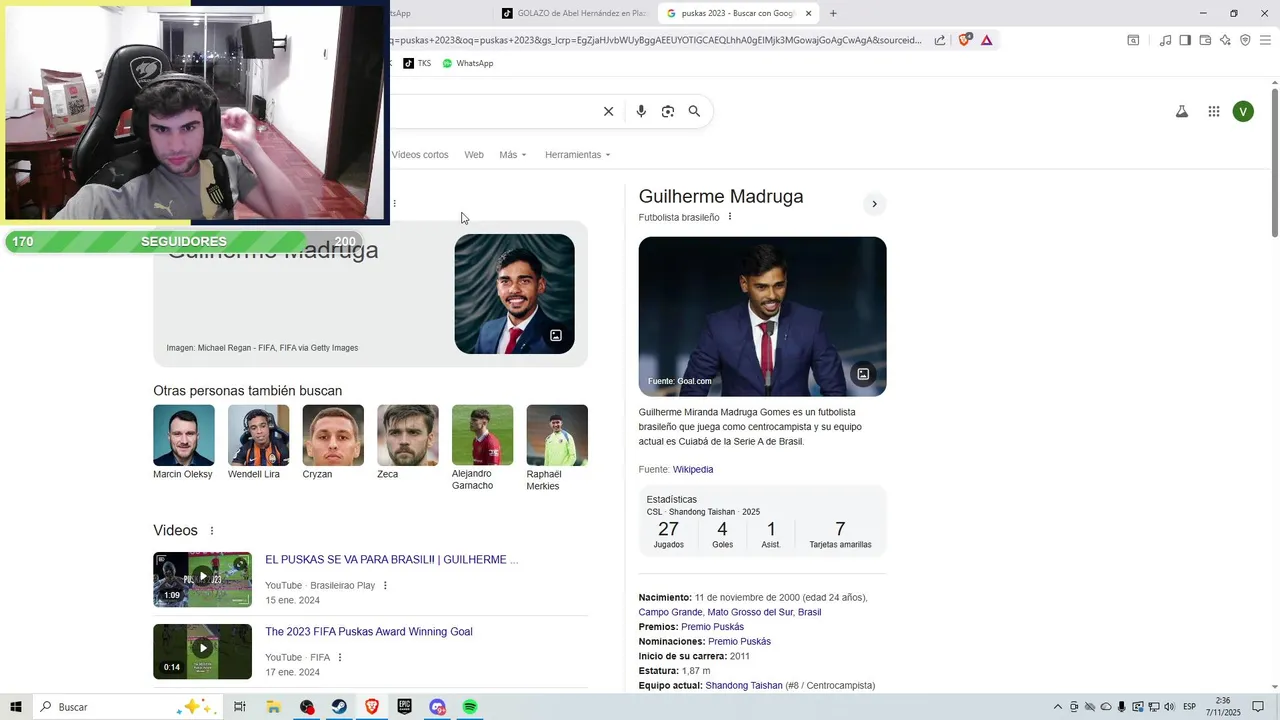Open the volume control in system tray
The image size is (1280, 720).
(x=1169, y=707)
